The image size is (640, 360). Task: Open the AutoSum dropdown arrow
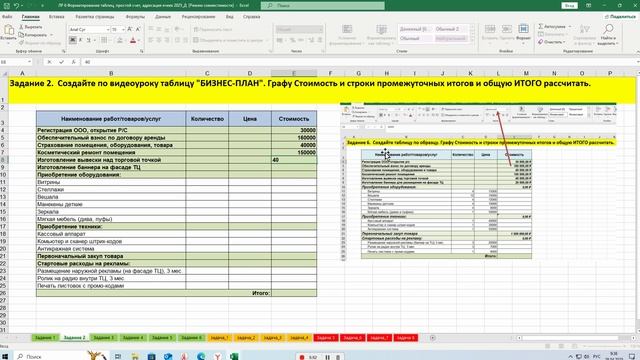[570, 27]
